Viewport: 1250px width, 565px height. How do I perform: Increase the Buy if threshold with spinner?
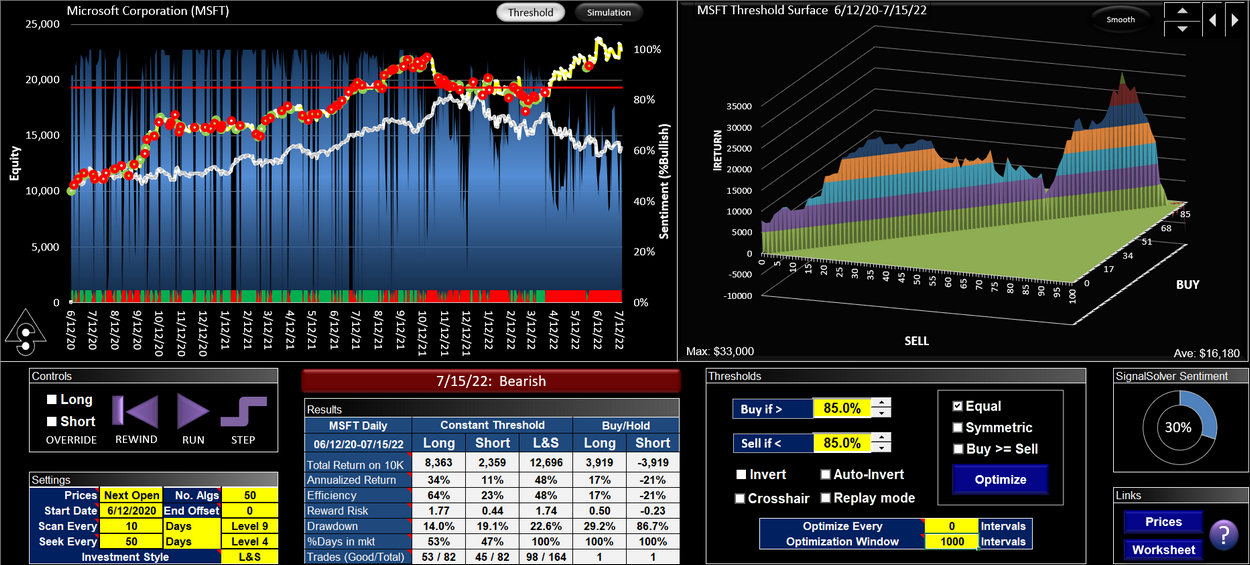(x=880, y=403)
